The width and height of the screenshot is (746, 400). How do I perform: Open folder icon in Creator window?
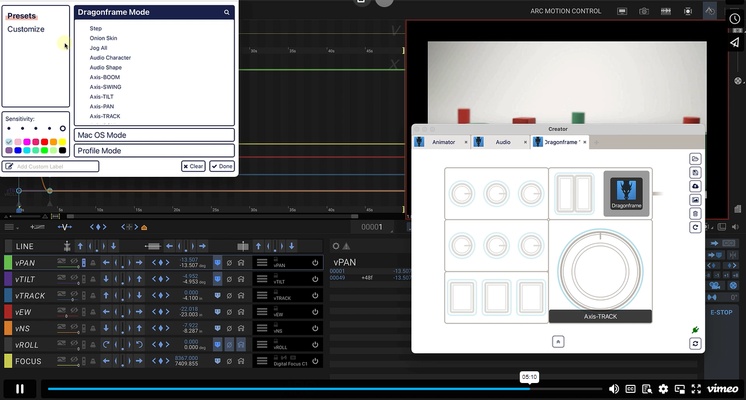[x=695, y=159]
